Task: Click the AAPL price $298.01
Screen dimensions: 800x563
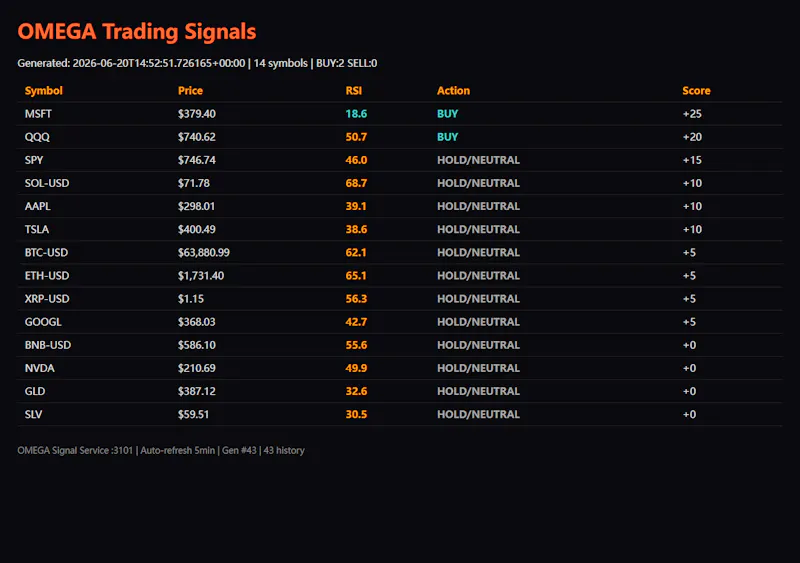Action: [196, 206]
